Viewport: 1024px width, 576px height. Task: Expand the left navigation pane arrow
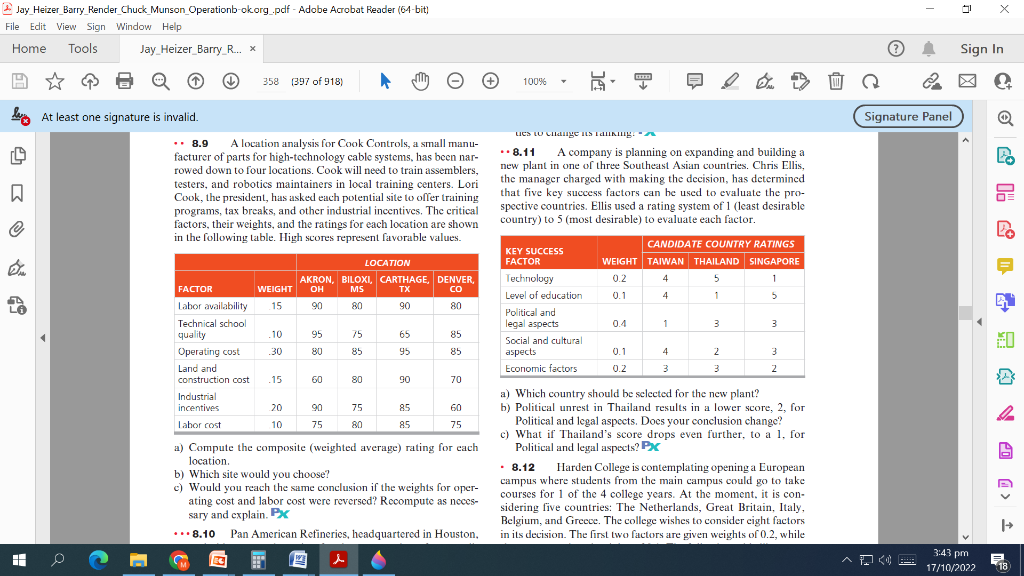pos(42,338)
